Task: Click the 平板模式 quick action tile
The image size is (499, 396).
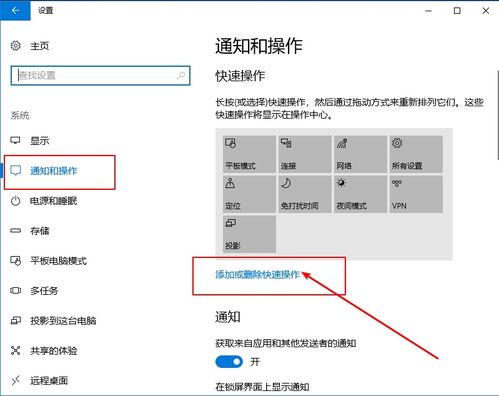Action: [x=249, y=154]
